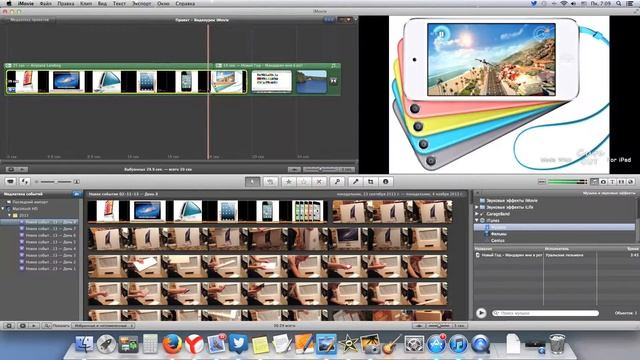Open the music and sound effects browser
The image size is (640, 360).
tap(594, 182)
